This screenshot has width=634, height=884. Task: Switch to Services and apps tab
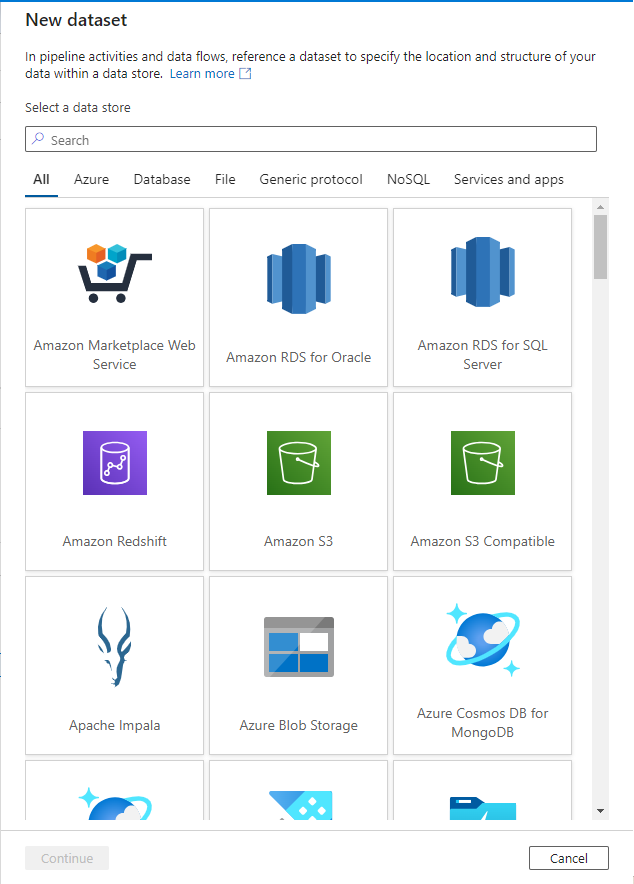click(x=508, y=179)
